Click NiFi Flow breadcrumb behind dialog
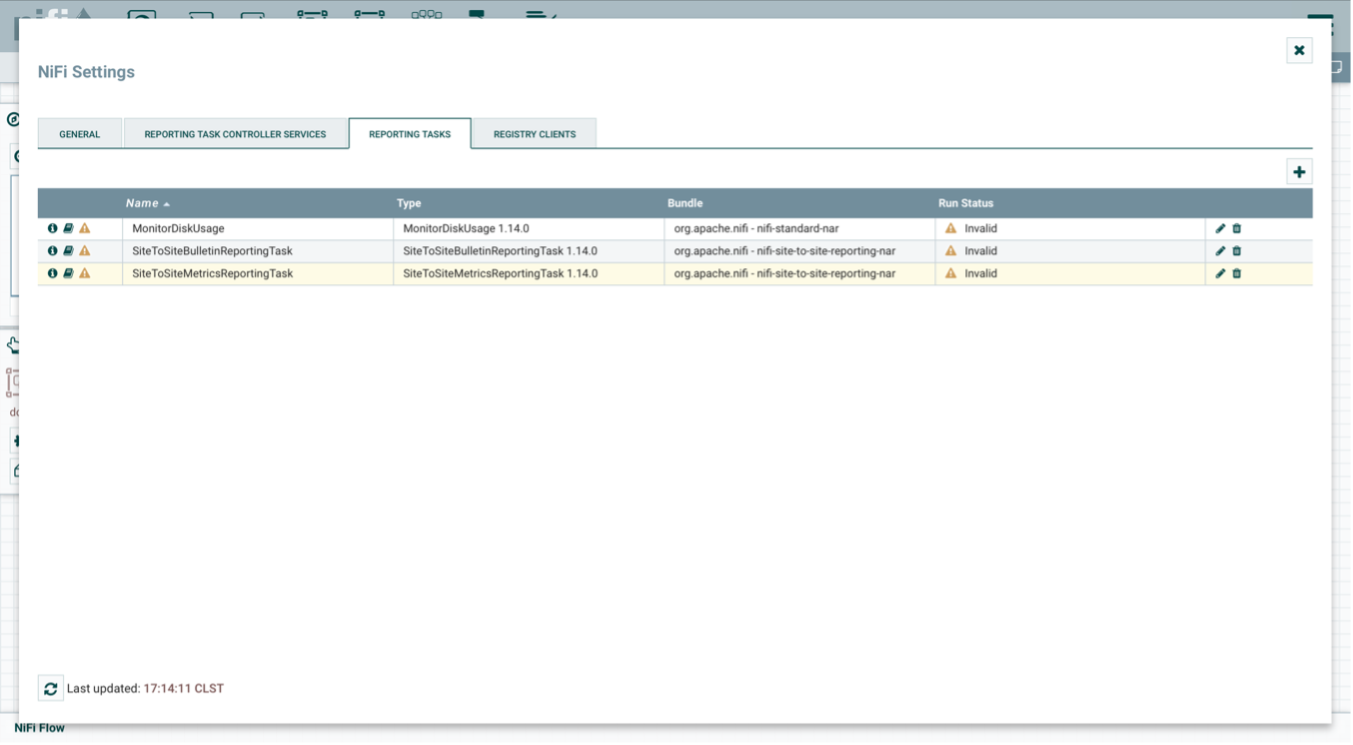The width and height of the screenshot is (1353, 745). (39, 728)
